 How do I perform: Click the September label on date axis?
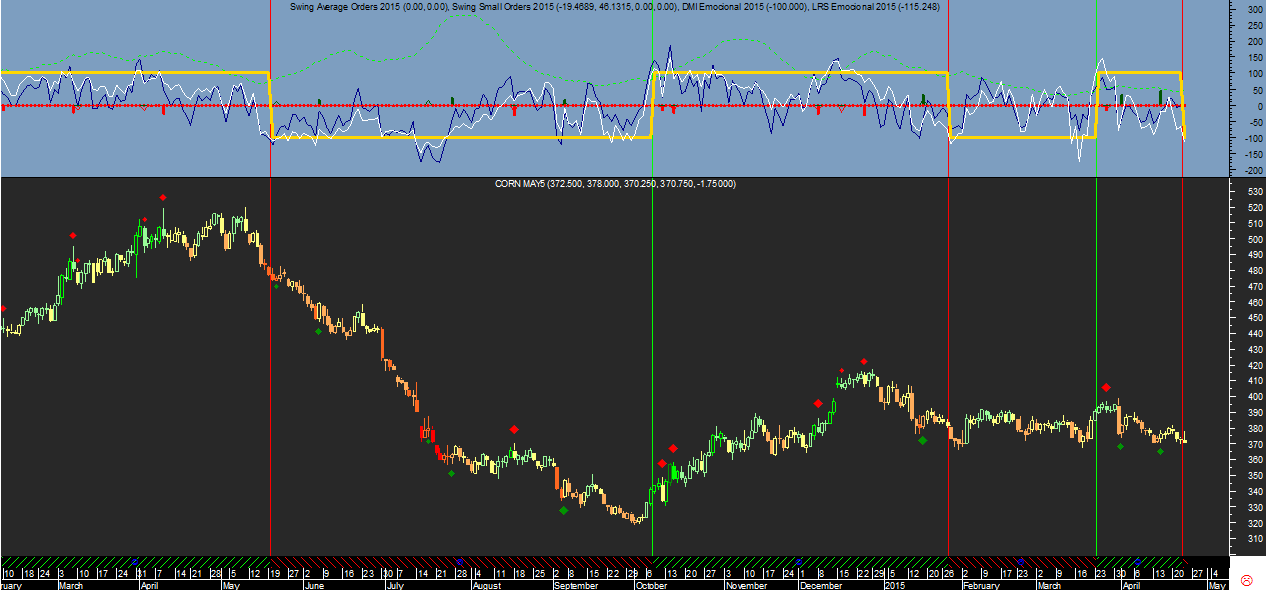coord(574,585)
